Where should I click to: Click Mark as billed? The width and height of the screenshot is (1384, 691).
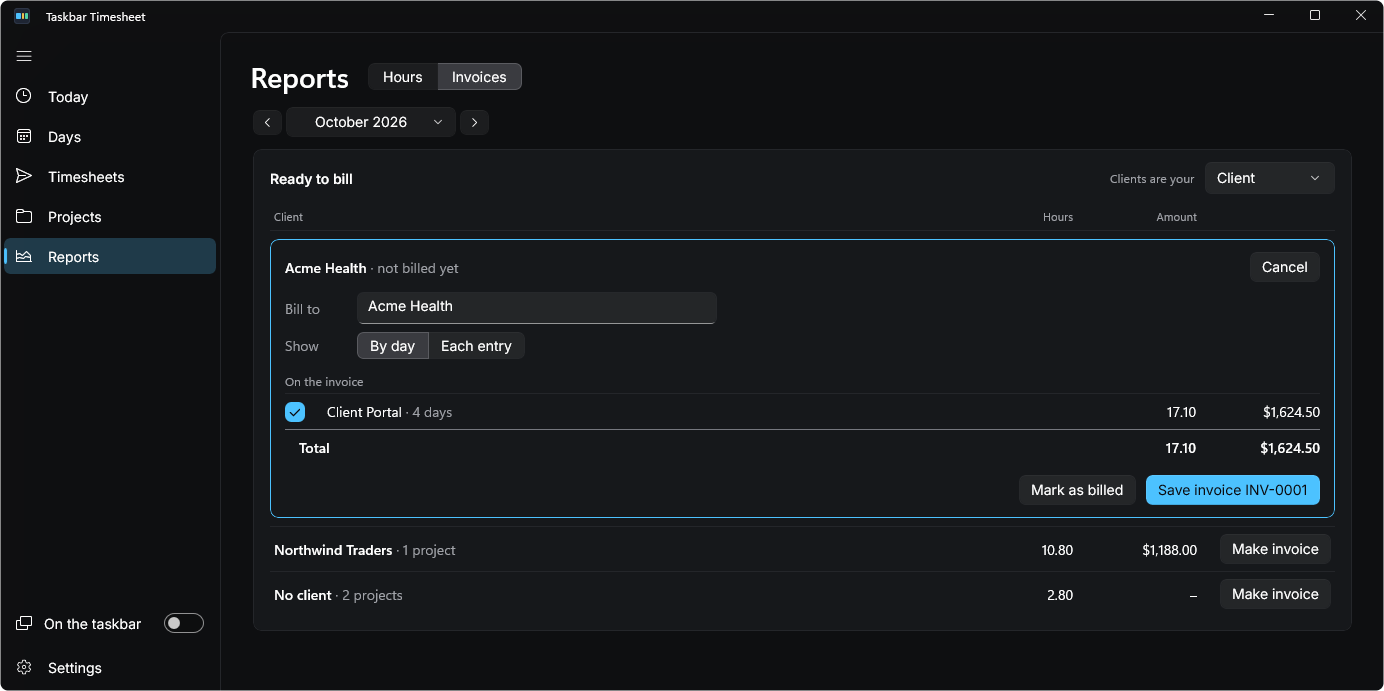1077,490
